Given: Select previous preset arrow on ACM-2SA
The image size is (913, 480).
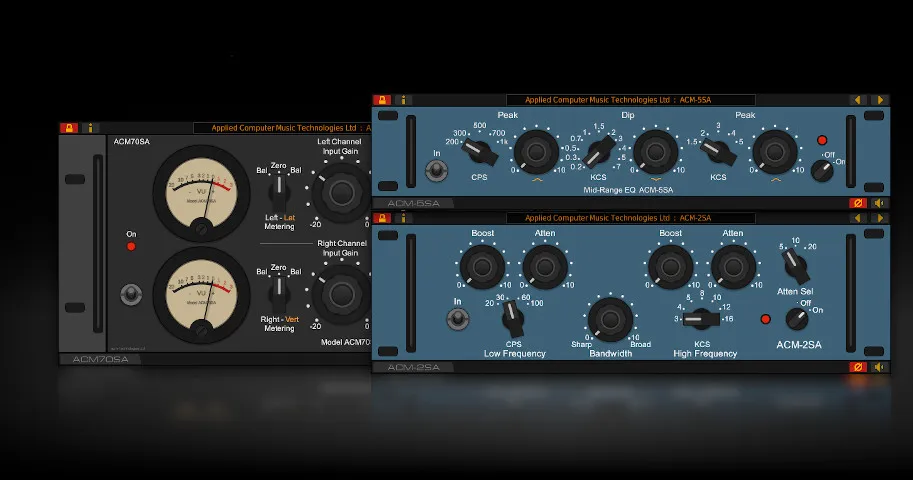Looking at the screenshot, I should coord(857,218).
